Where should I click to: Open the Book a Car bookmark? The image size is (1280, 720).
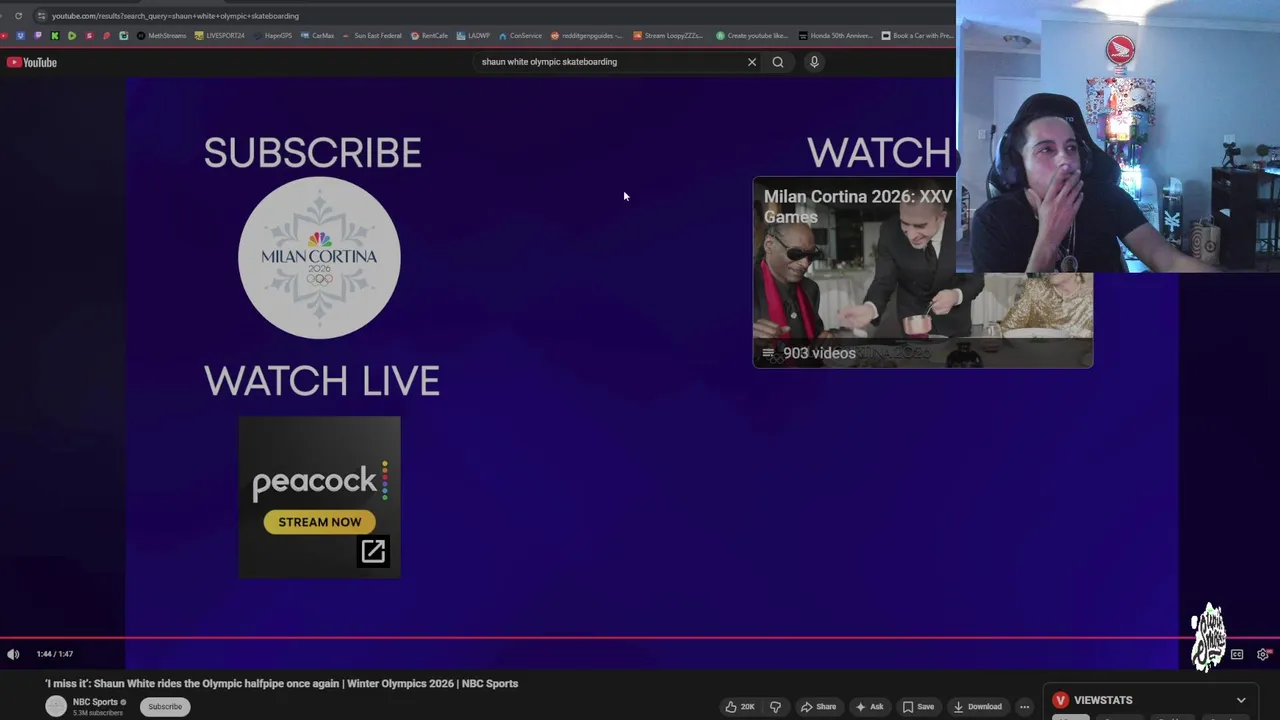click(917, 36)
